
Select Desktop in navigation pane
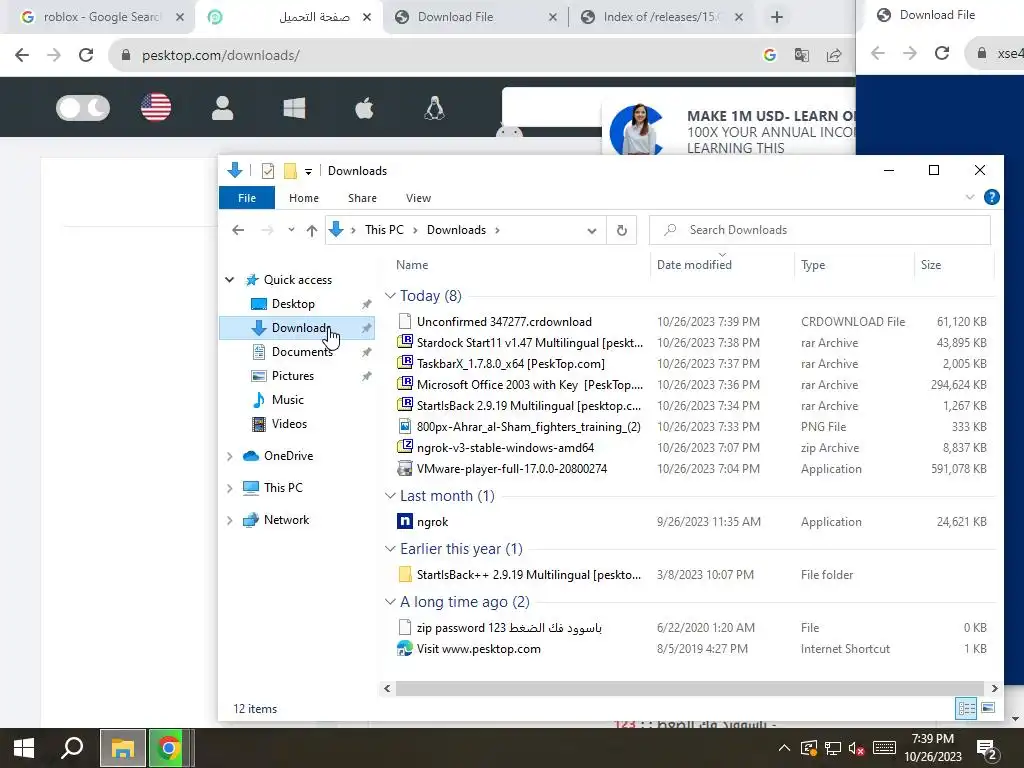point(293,304)
